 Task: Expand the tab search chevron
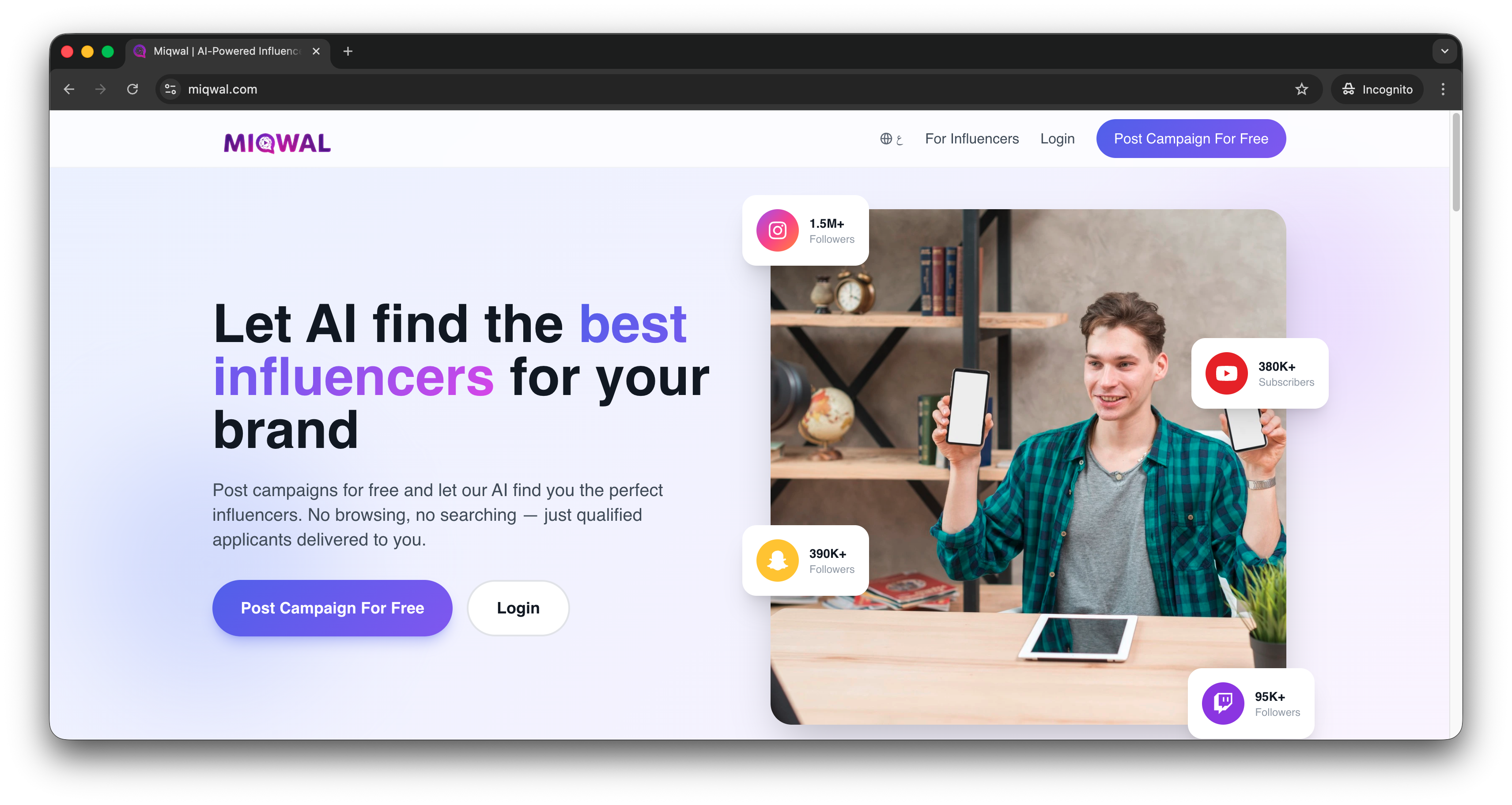click(x=1444, y=52)
